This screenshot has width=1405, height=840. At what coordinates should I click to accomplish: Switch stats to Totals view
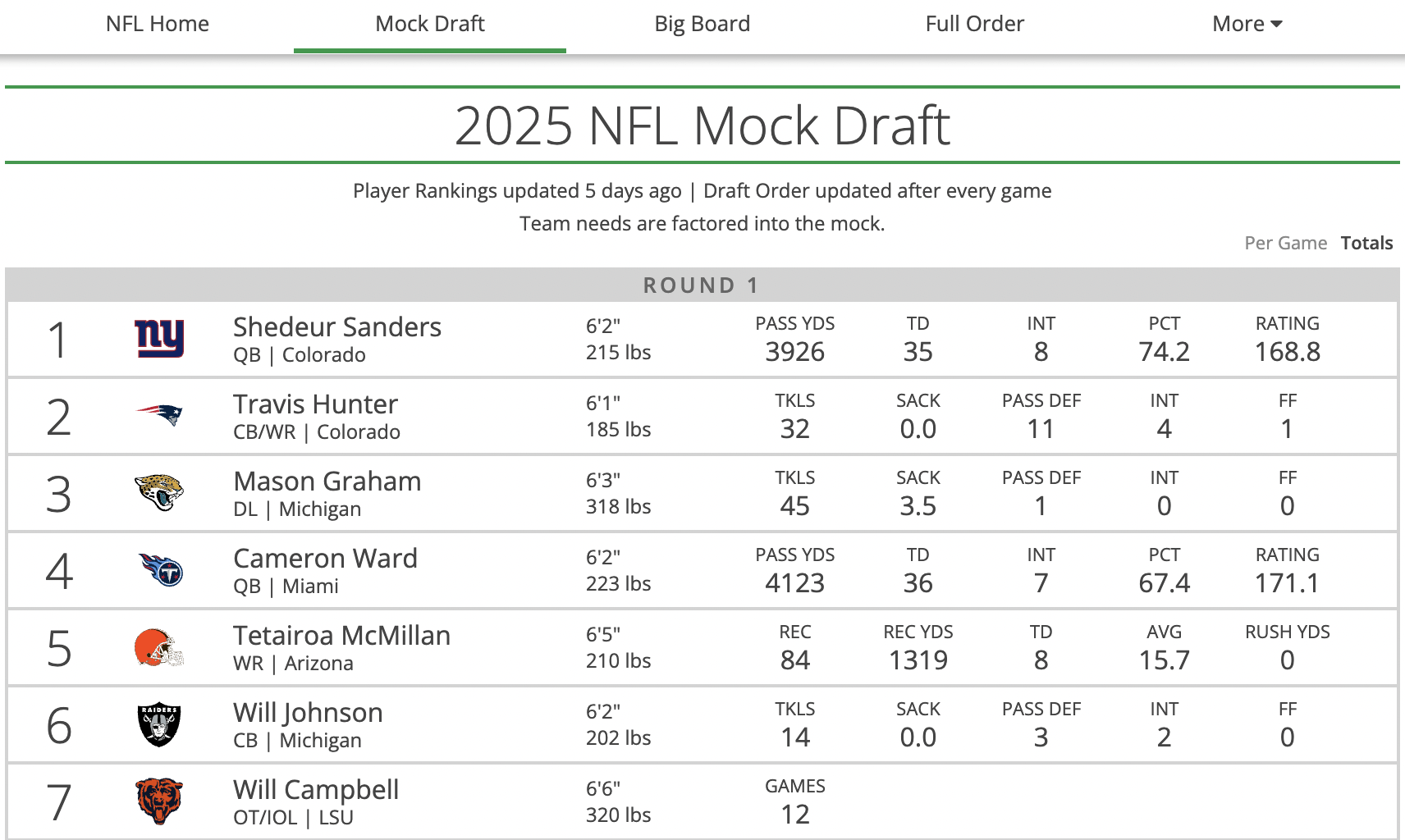[x=1366, y=243]
